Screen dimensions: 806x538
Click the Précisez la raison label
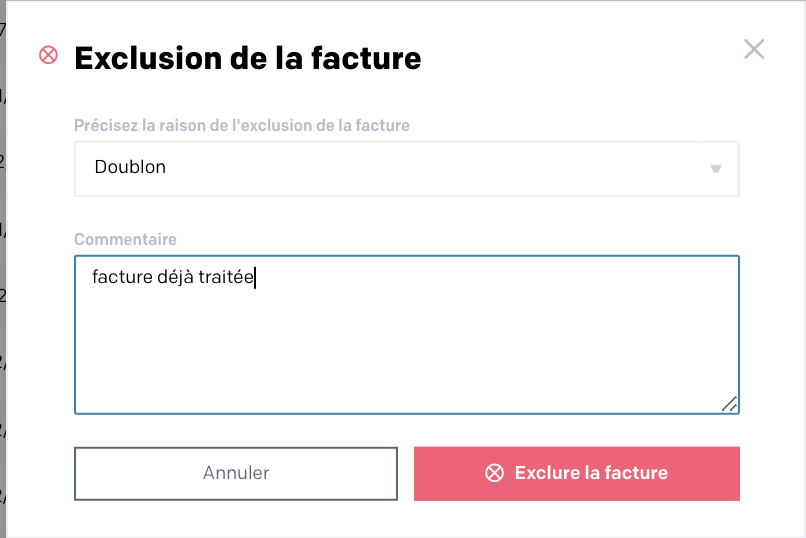click(242, 125)
